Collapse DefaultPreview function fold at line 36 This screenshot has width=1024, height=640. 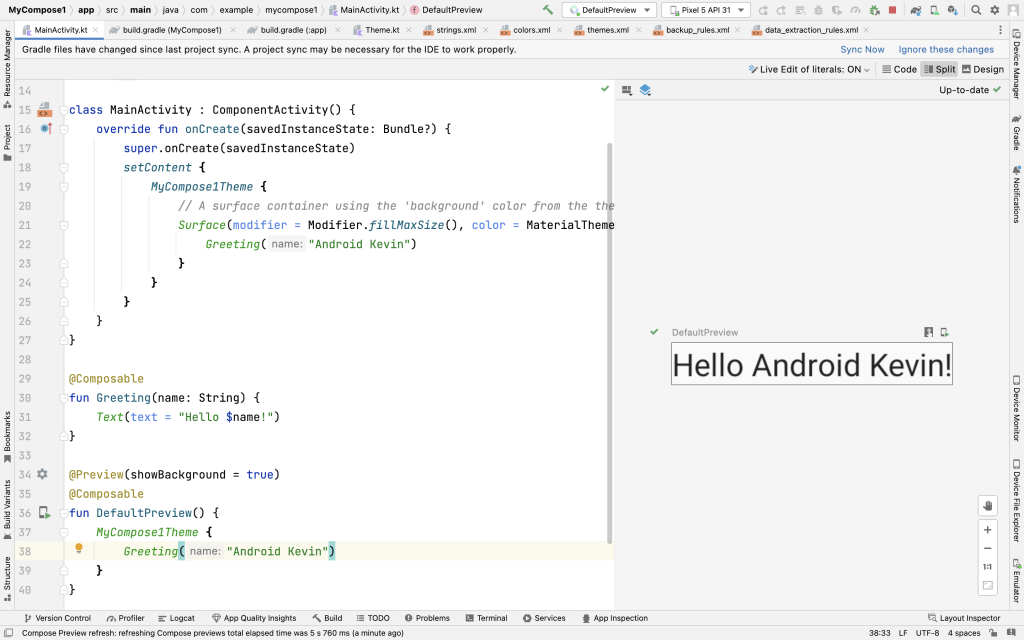64,513
